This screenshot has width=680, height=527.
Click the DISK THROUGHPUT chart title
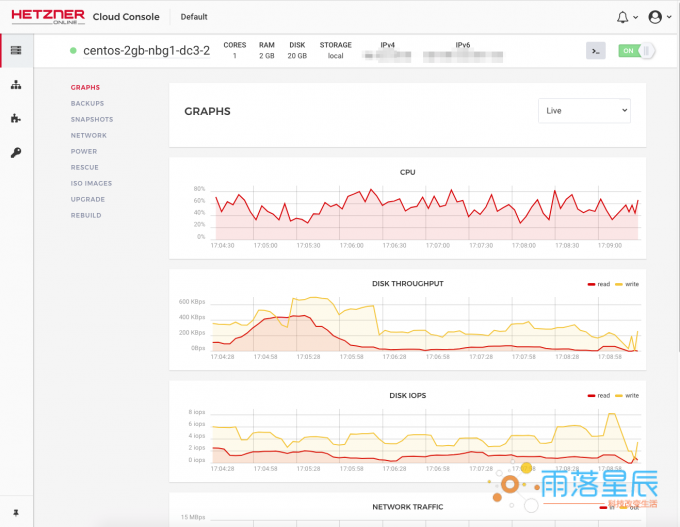[x=408, y=284]
